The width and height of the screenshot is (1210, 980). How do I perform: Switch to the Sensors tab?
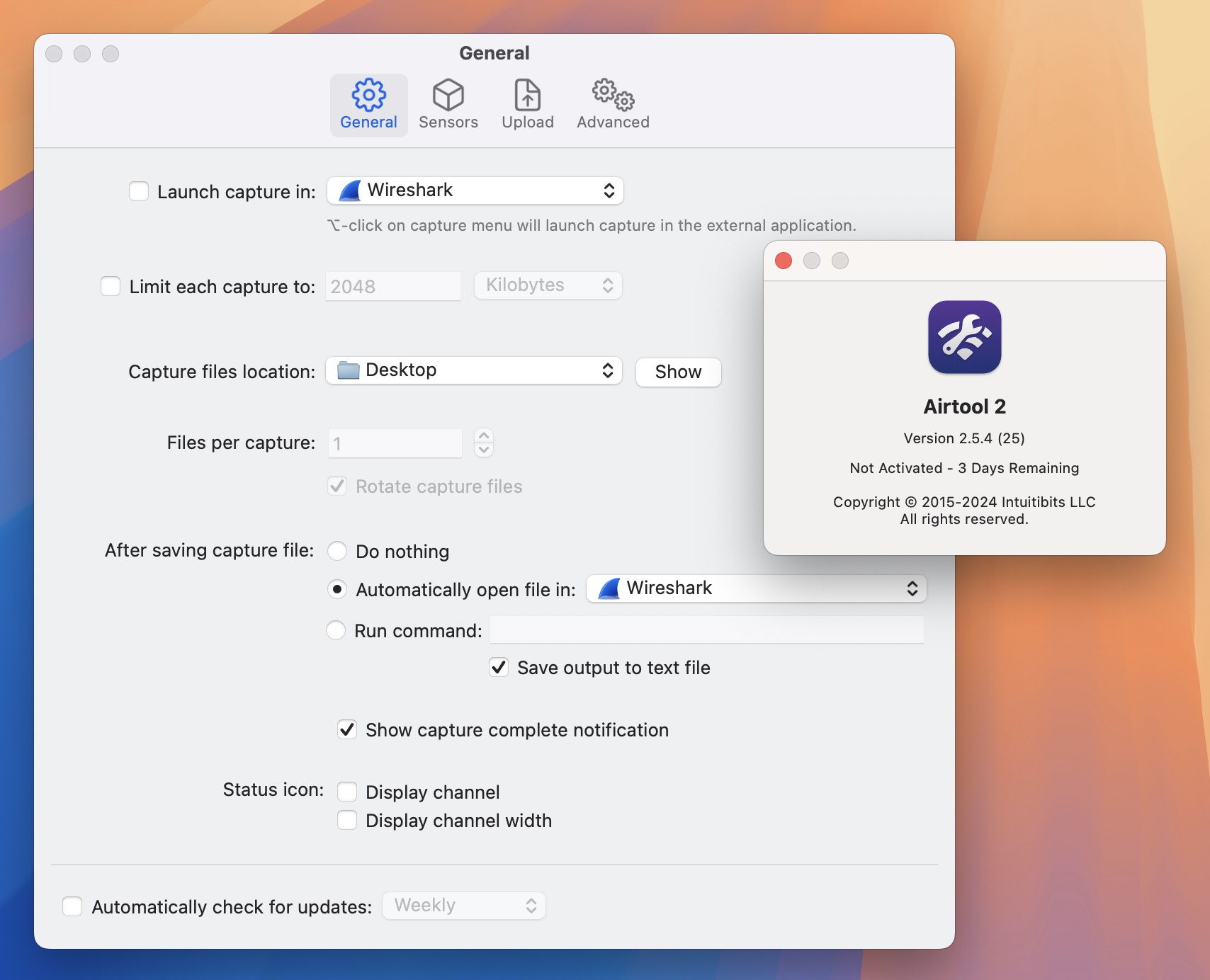[448, 105]
